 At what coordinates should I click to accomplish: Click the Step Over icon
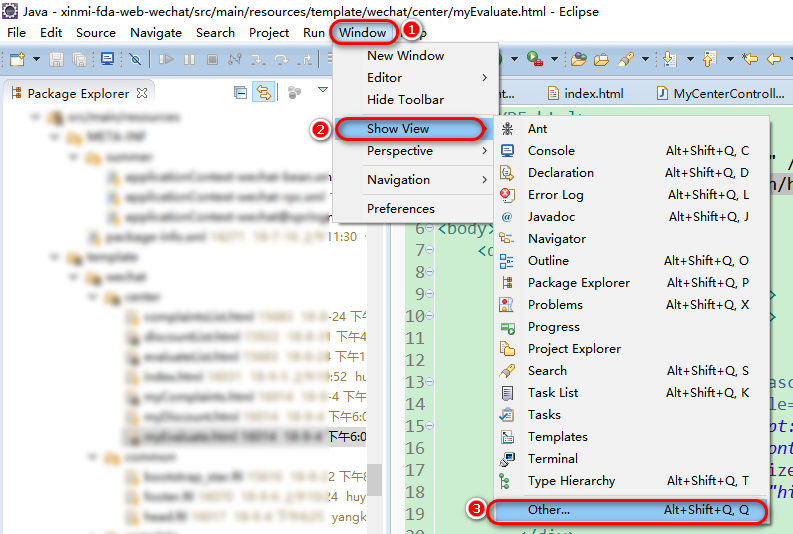(x=281, y=60)
